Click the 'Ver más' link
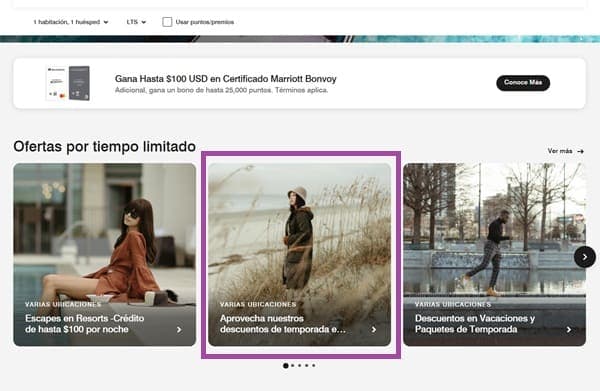The height and width of the screenshot is (391, 600). pyautogui.click(x=560, y=151)
